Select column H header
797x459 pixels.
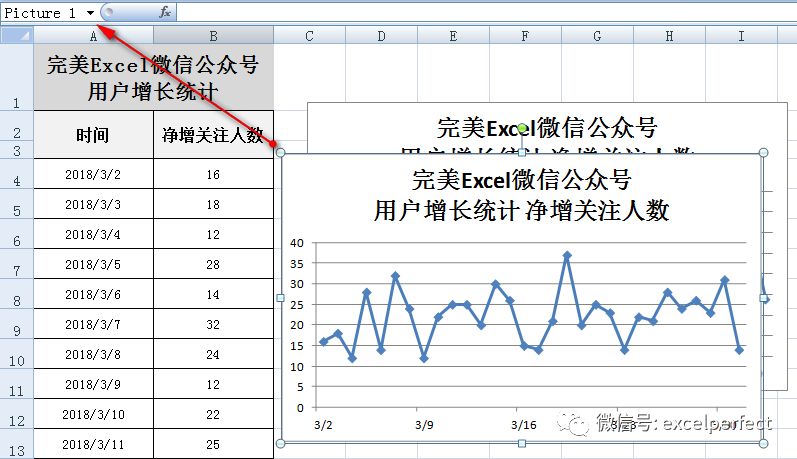tap(669, 36)
